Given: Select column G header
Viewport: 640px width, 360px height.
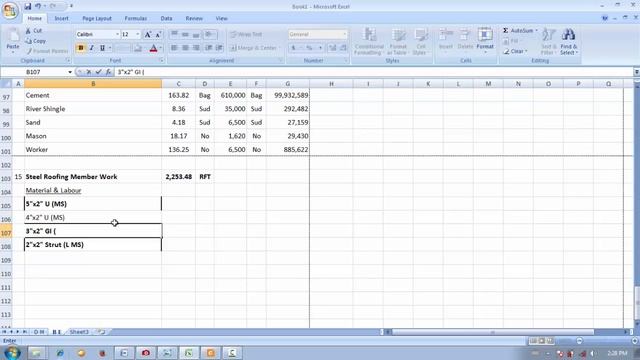Looking at the screenshot, I should [x=288, y=84].
